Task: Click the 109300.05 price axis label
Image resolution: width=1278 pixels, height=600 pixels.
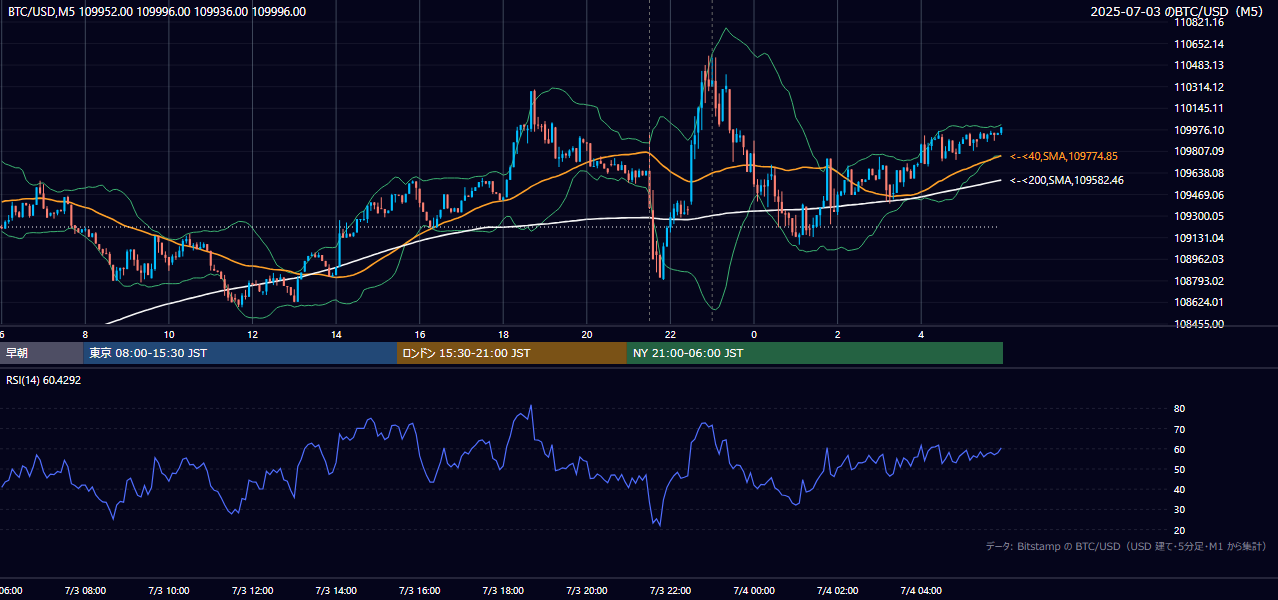Action: pyautogui.click(x=1200, y=216)
